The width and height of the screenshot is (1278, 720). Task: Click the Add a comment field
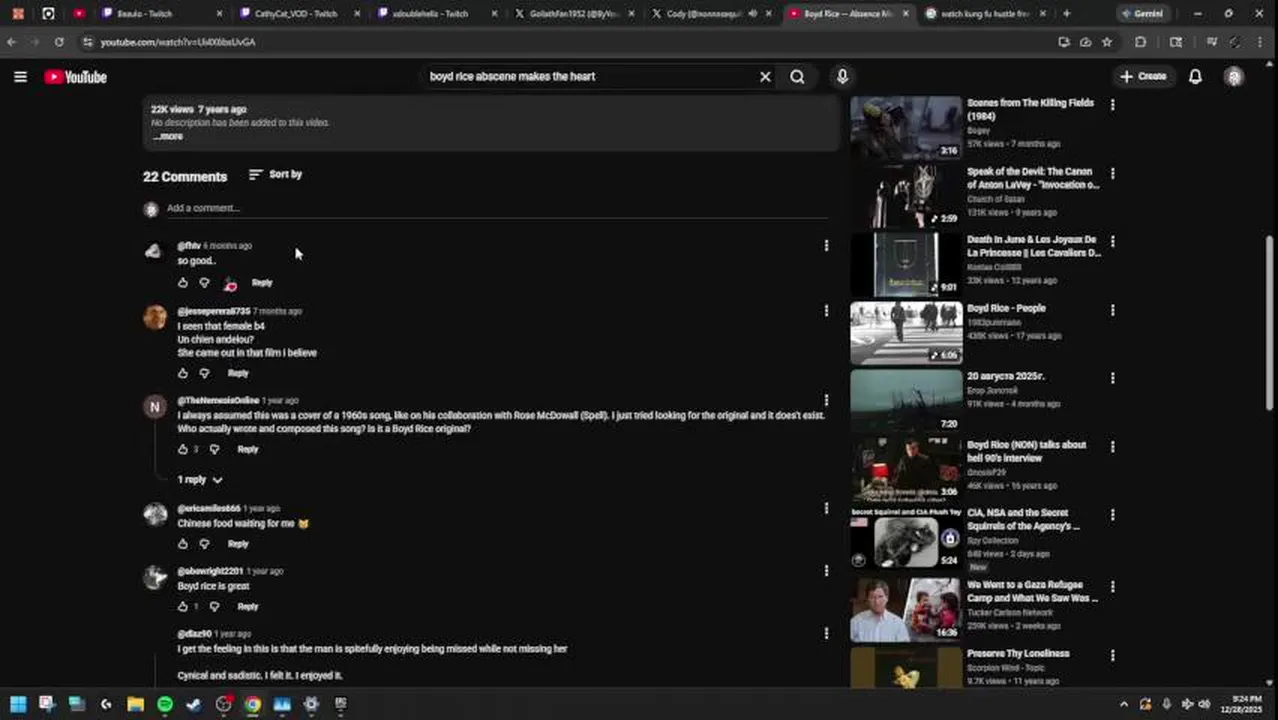pos(497,208)
